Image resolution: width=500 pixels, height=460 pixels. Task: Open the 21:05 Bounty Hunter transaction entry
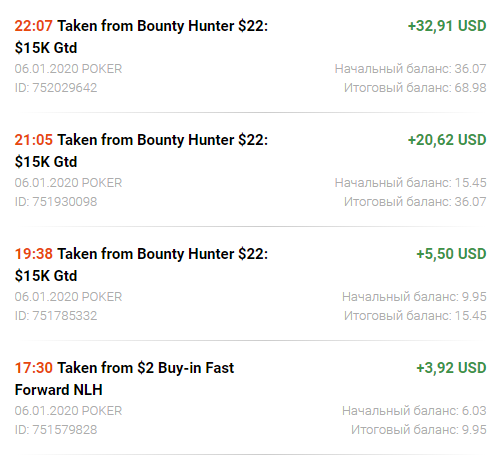tap(250, 171)
